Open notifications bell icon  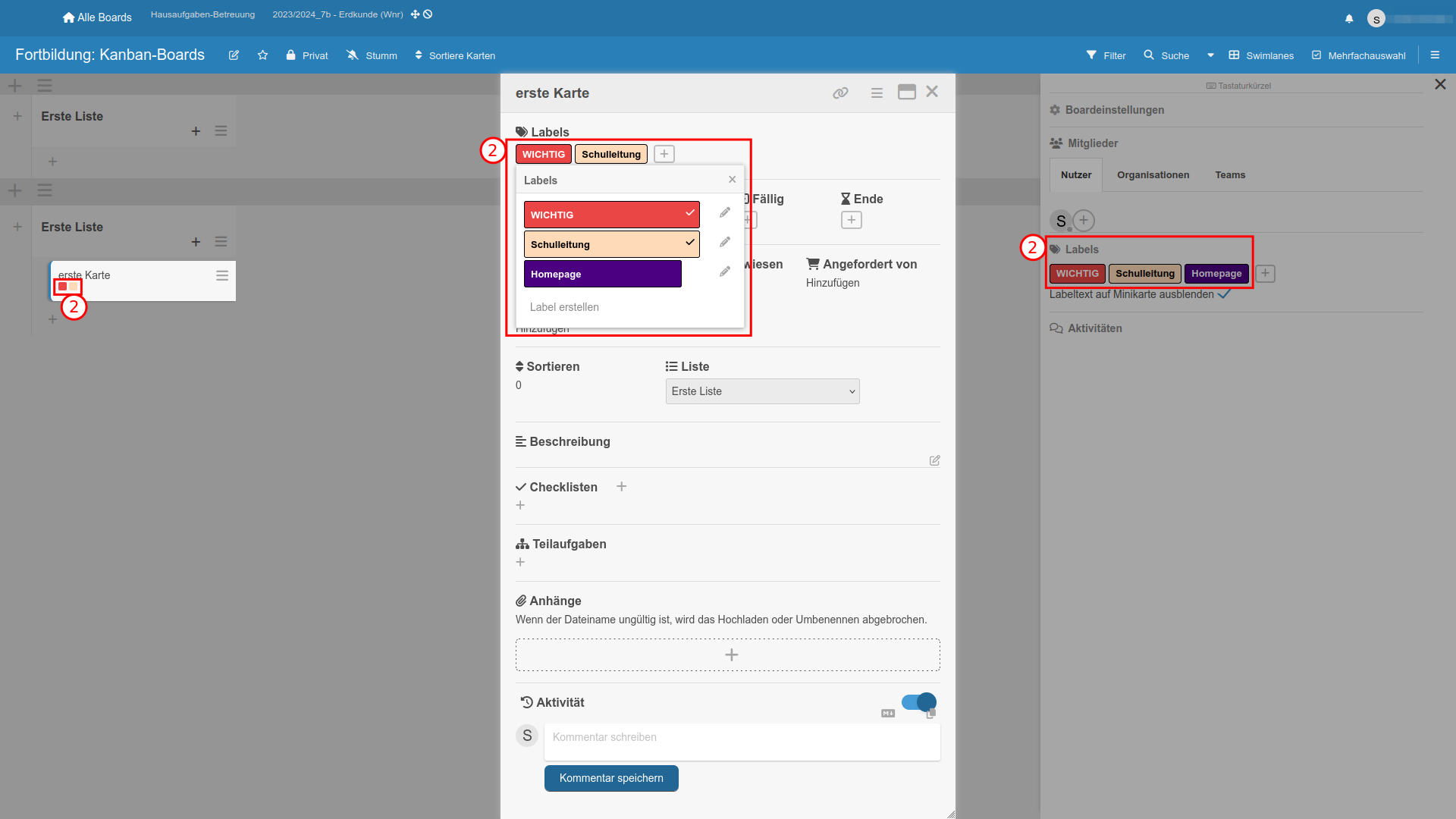click(1349, 19)
